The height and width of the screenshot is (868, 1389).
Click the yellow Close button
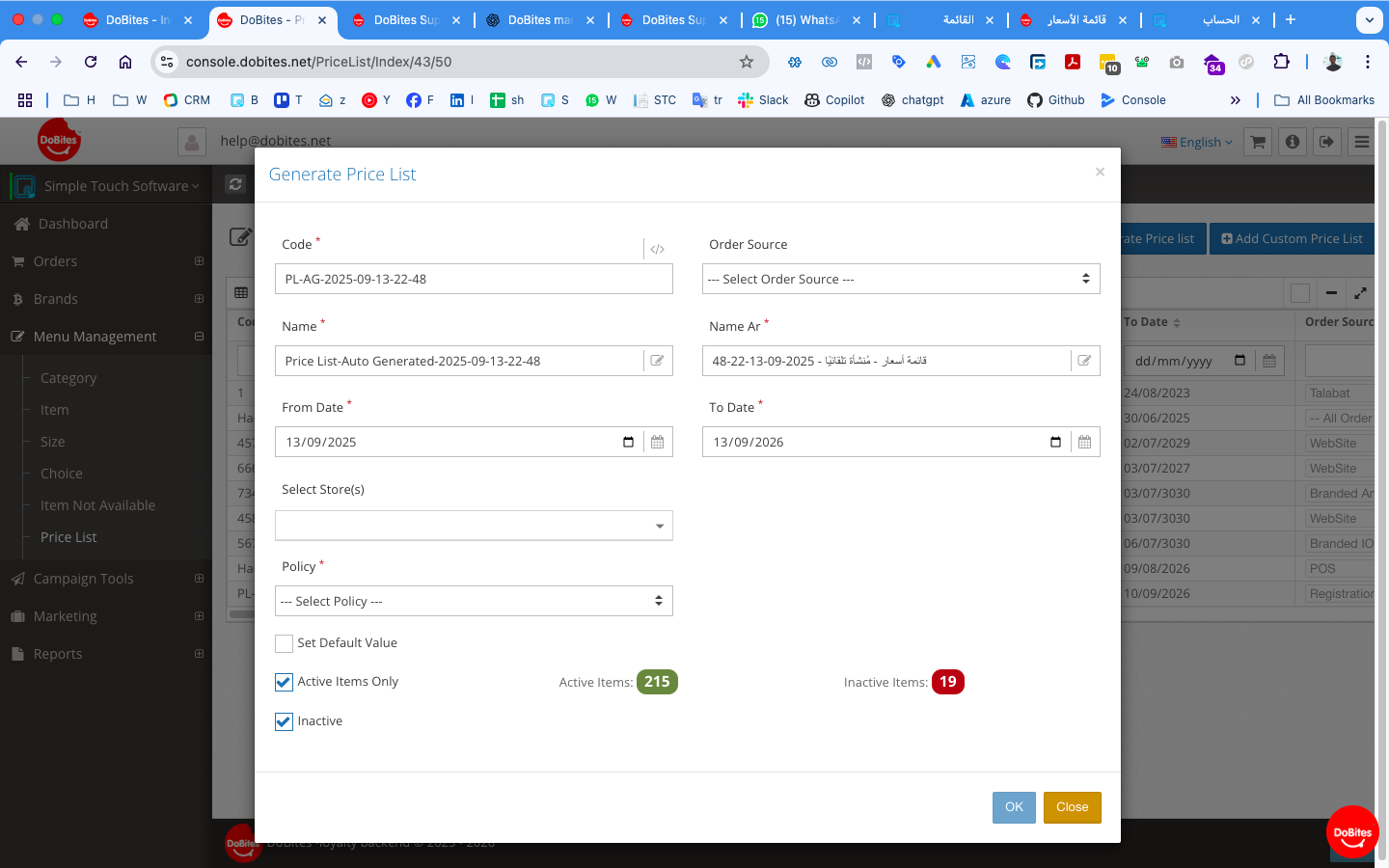[1072, 807]
